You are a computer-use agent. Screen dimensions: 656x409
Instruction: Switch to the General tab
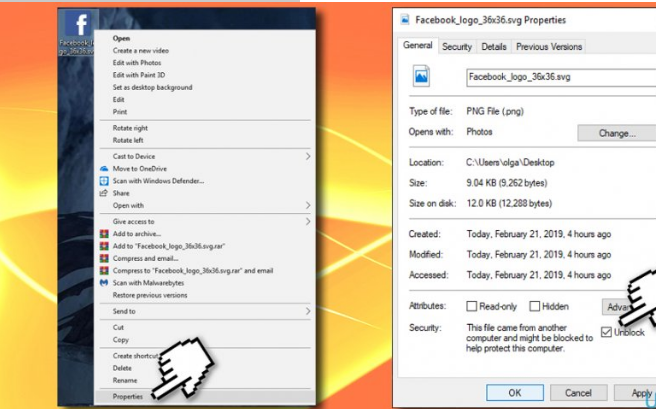click(418, 45)
